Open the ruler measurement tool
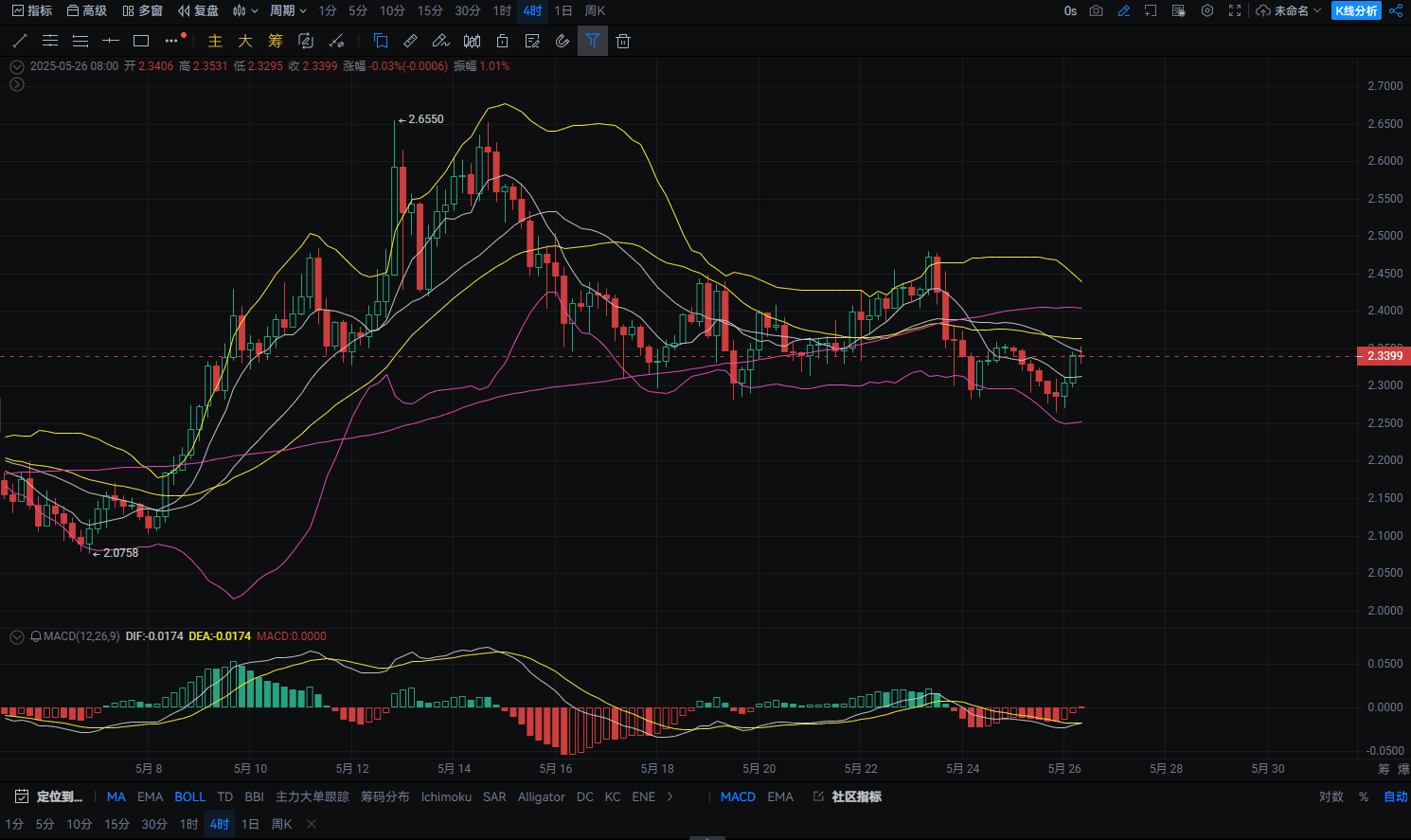 click(410, 41)
